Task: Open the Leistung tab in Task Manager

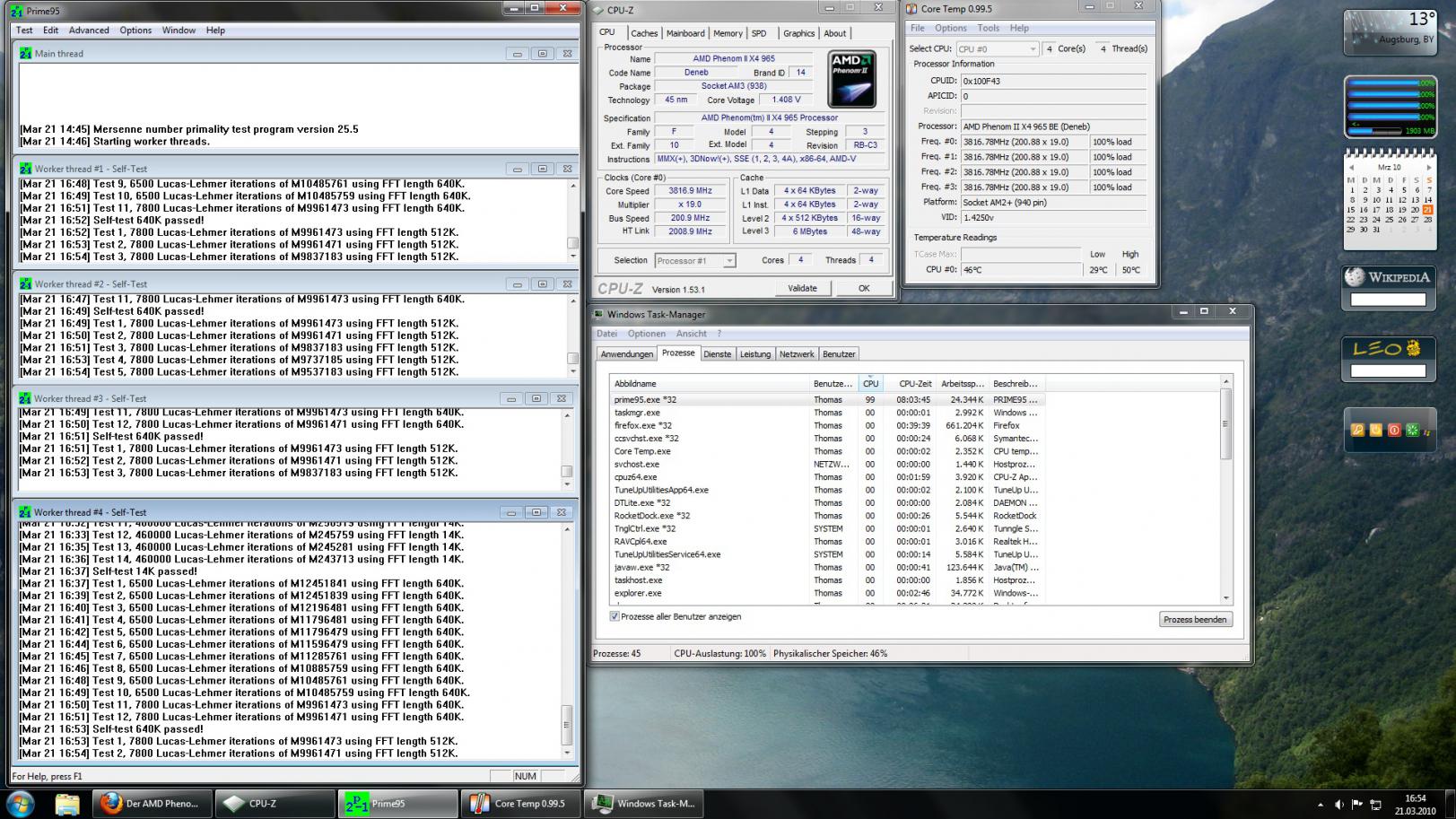Action: click(755, 353)
